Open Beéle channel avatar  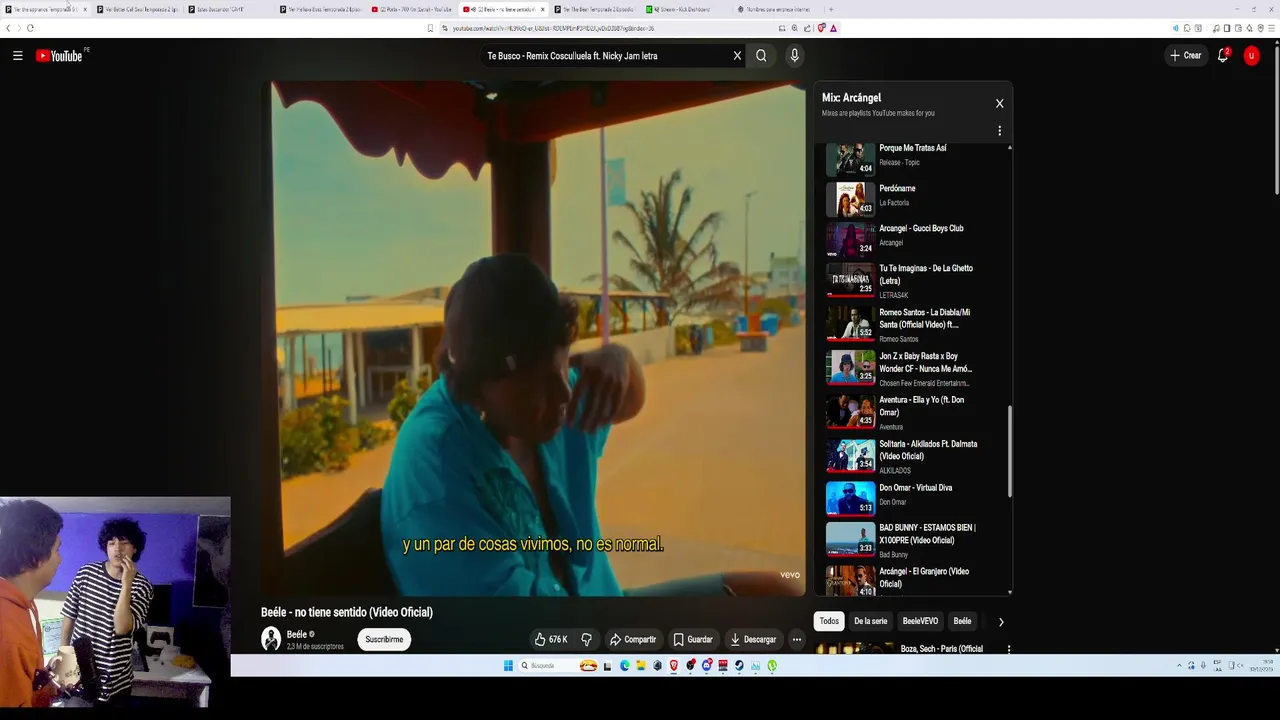271,639
